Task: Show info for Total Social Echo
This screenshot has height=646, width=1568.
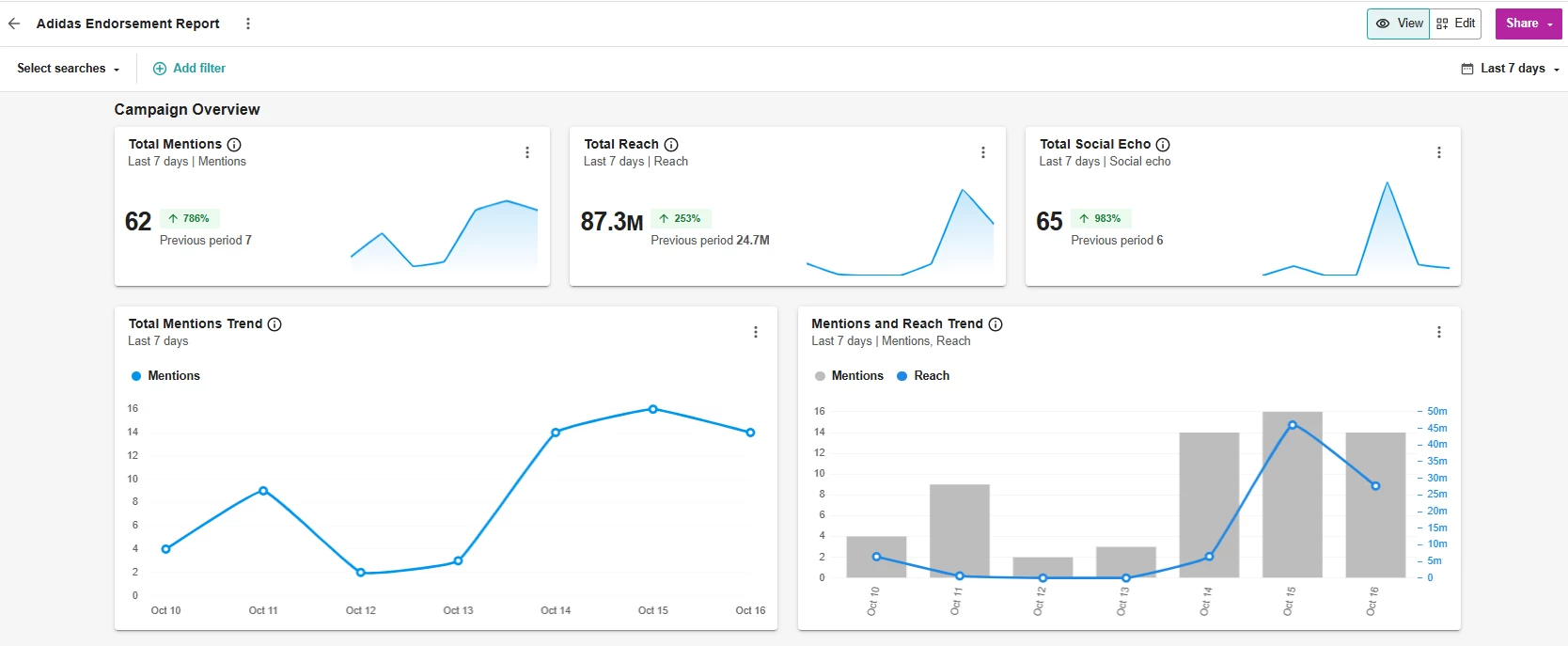Action: tap(1163, 145)
